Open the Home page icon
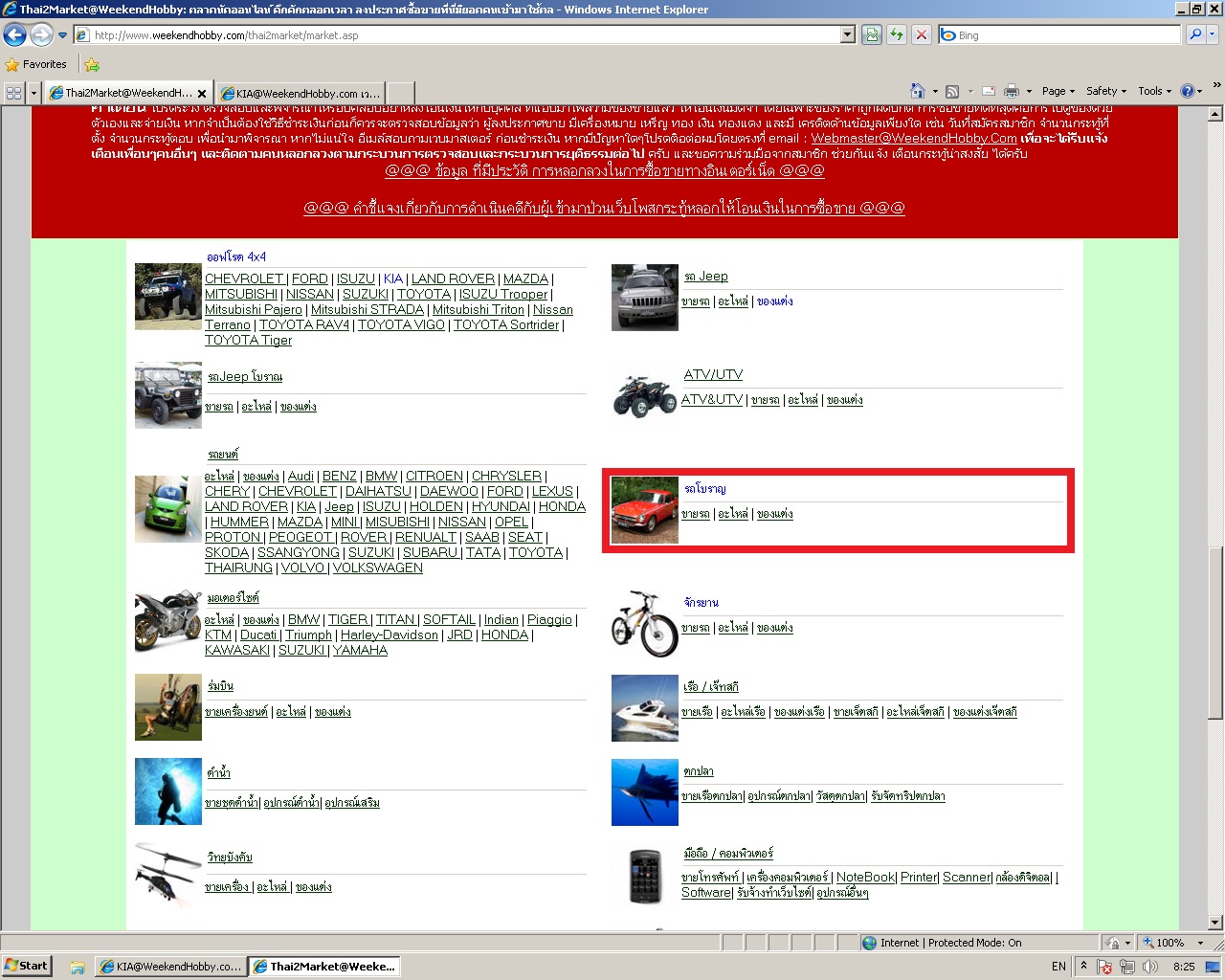The width and height of the screenshot is (1225, 980). click(917, 91)
